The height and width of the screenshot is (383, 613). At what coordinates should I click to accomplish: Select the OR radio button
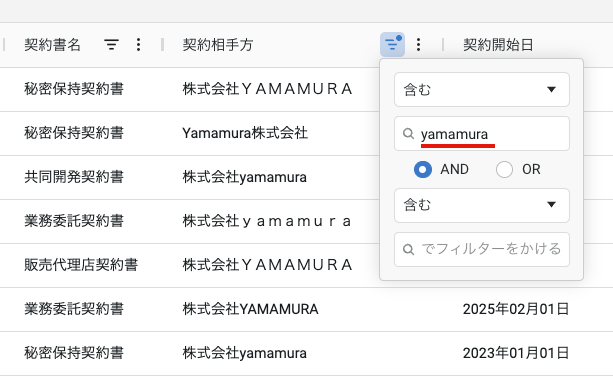click(504, 170)
